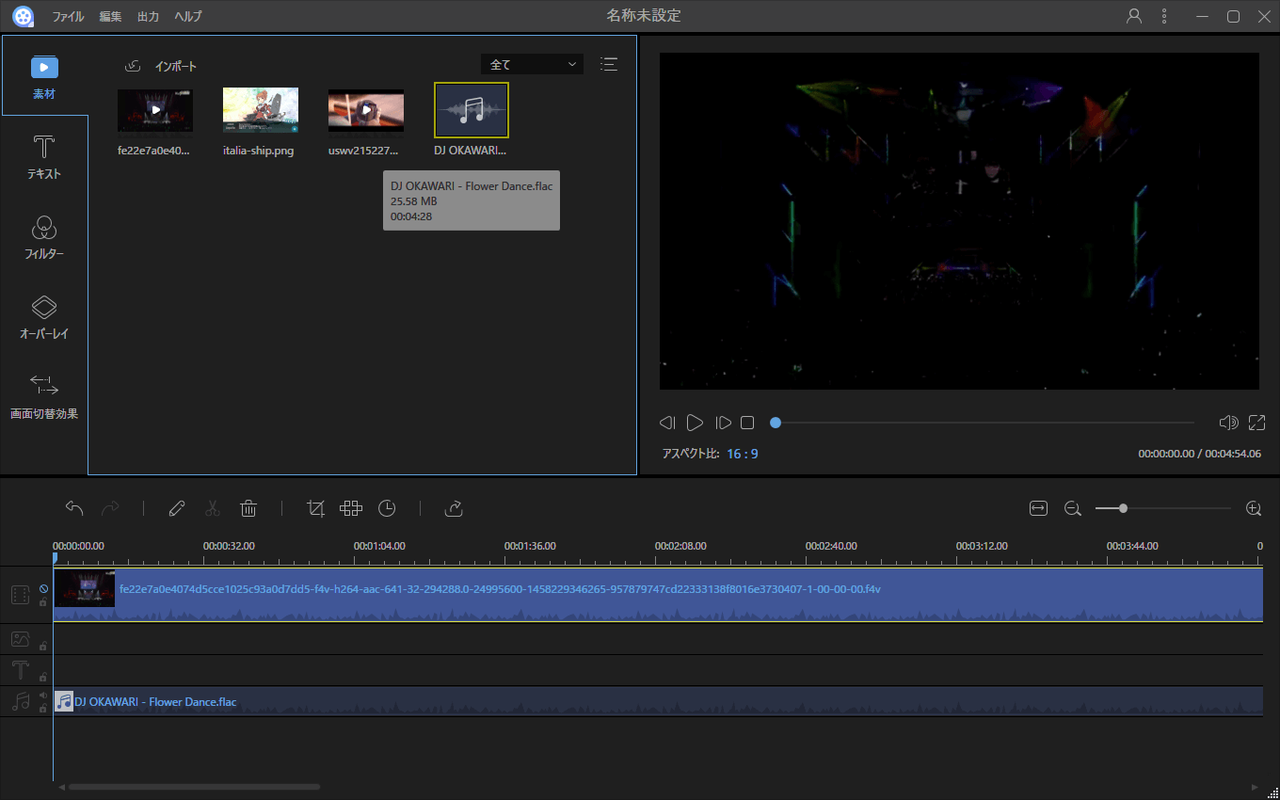1280x800 pixels.
Task: Select the DJ OKAWARI audio thumbnail
Action: pos(471,110)
